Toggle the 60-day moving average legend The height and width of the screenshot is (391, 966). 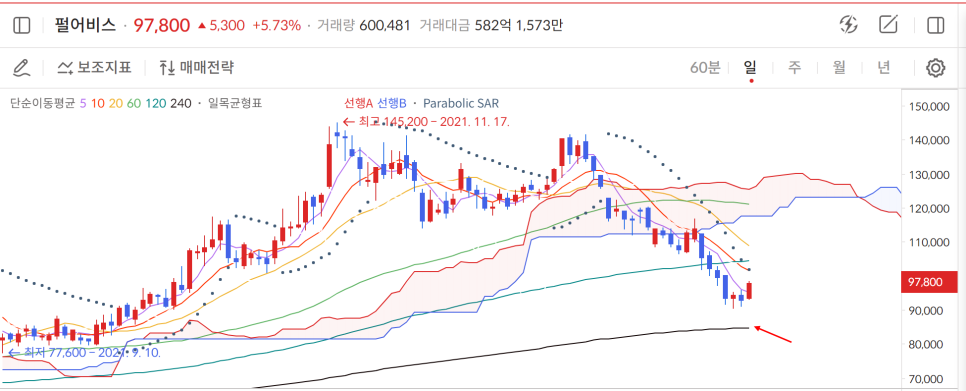pos(134,103)
